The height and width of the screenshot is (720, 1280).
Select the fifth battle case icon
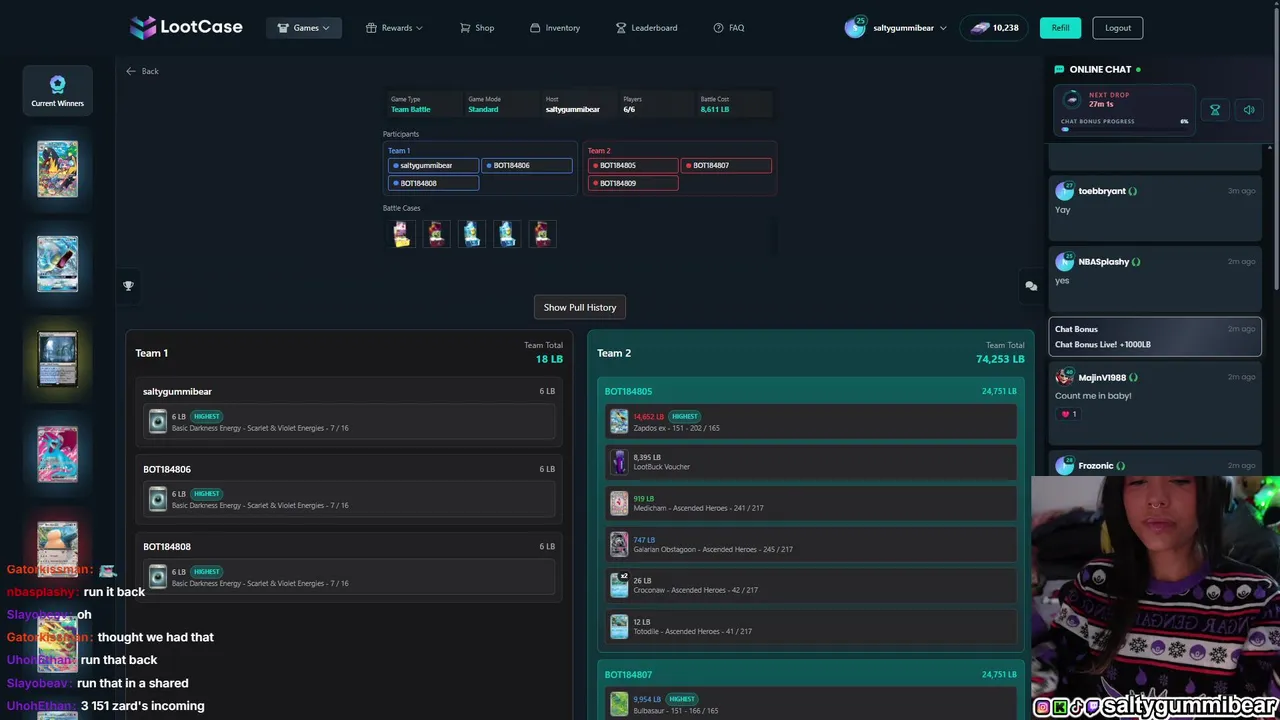[x=542, y=234]
